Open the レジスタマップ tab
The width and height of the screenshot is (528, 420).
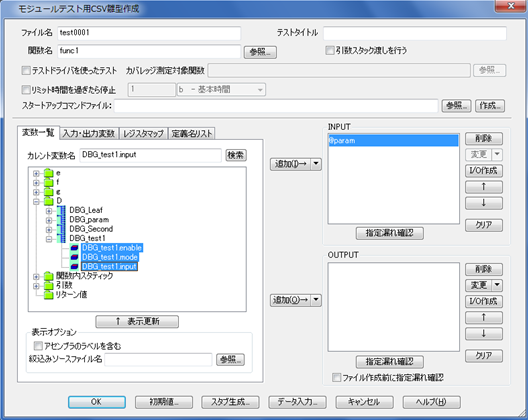[x=143, y=134]
